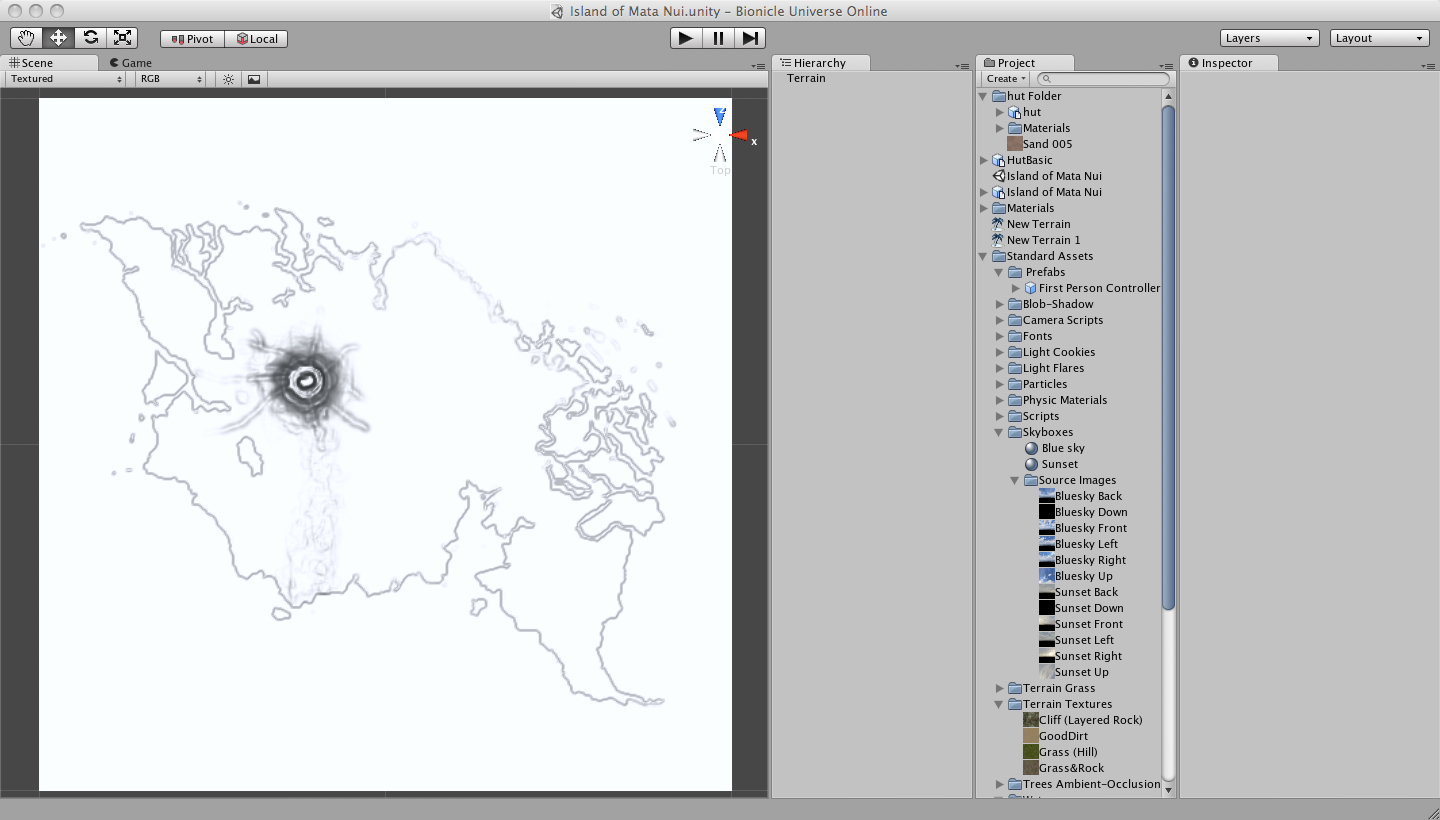Collapse the Skyboxes folder

point(999,432)
